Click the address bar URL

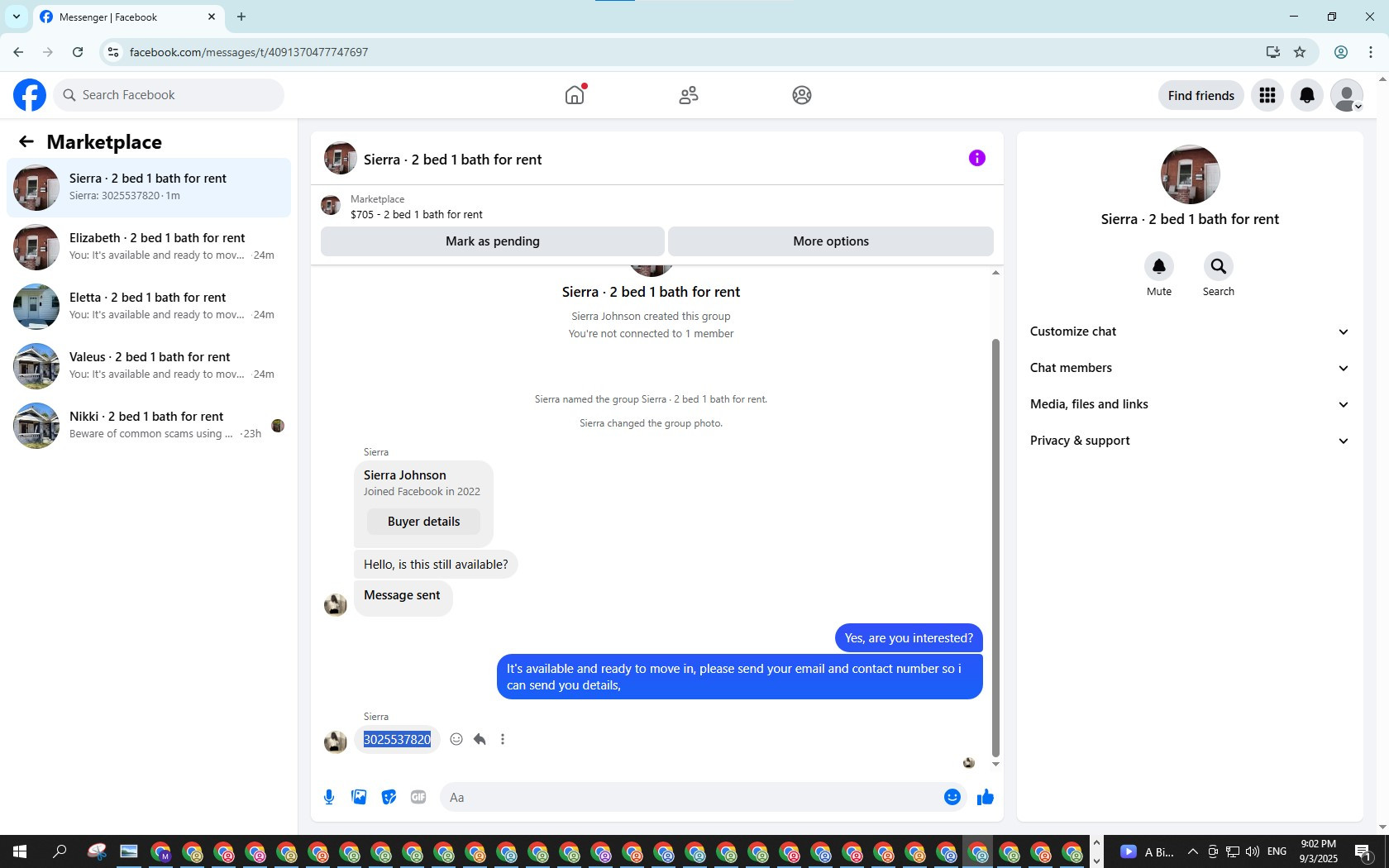pyautogui.click(x=249, y=52)
